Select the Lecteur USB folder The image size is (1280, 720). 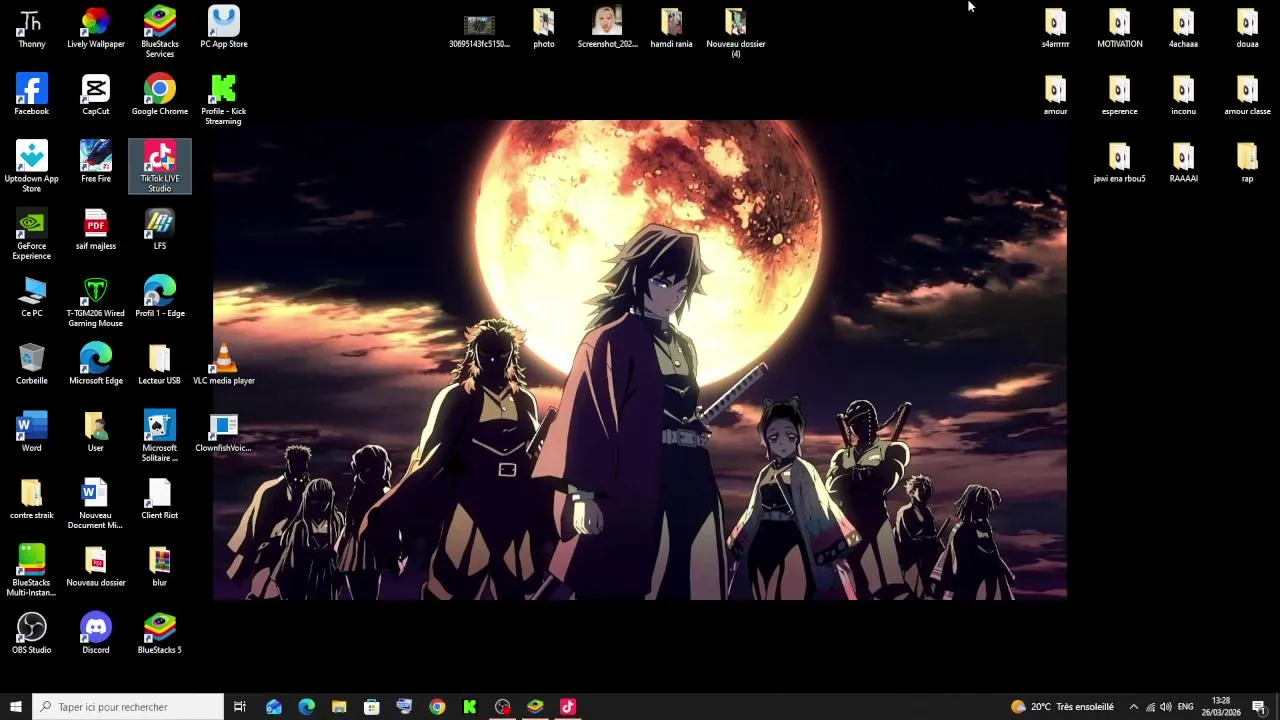pos(160,364)
